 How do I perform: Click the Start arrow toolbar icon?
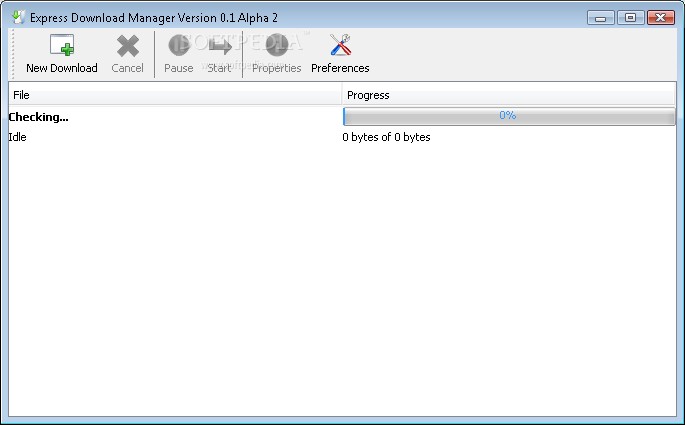coord(219,46)
